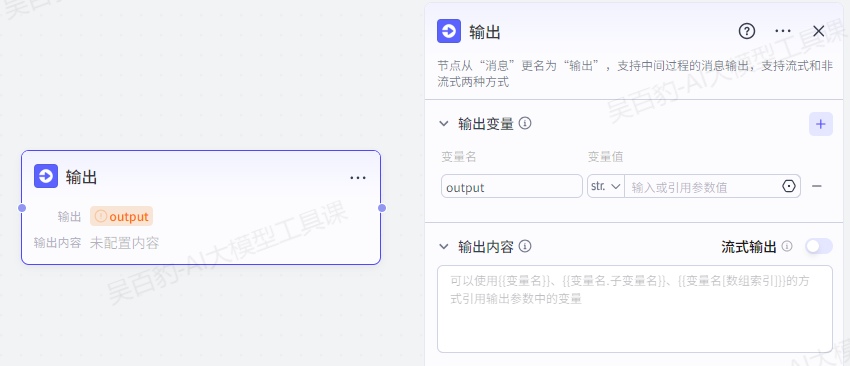
Task: Toggle the 流式输出 switch
Action: pyautogui.click(x=819, y=247)
